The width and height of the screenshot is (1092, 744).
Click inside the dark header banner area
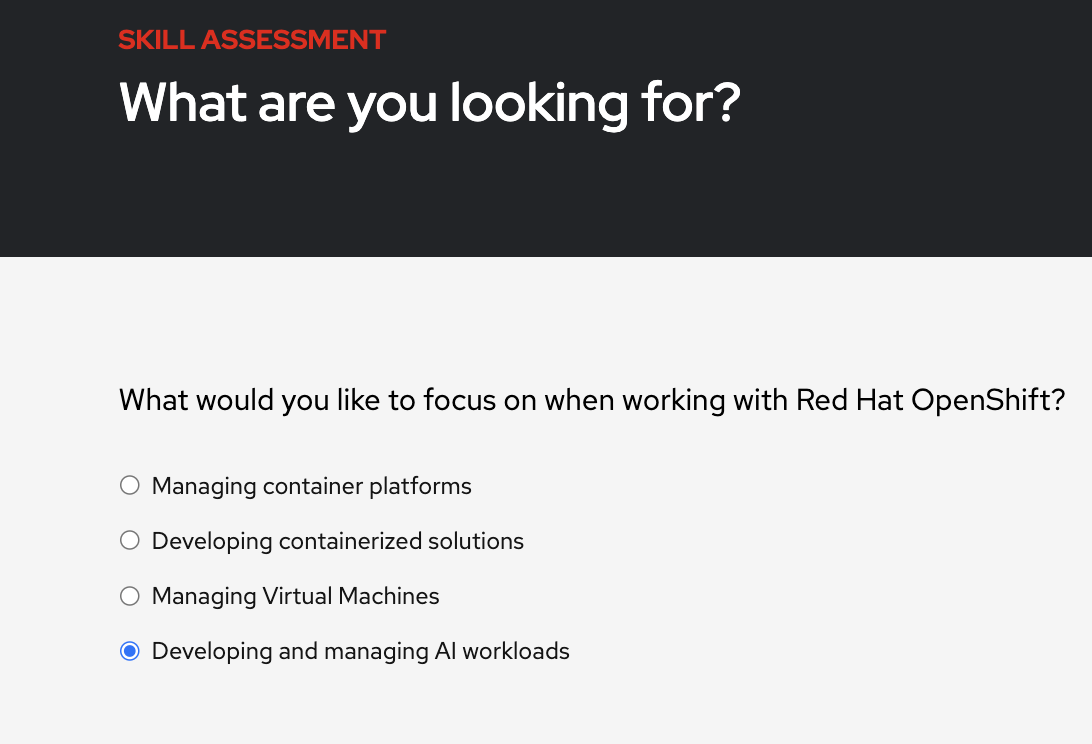tap(546, 190)
